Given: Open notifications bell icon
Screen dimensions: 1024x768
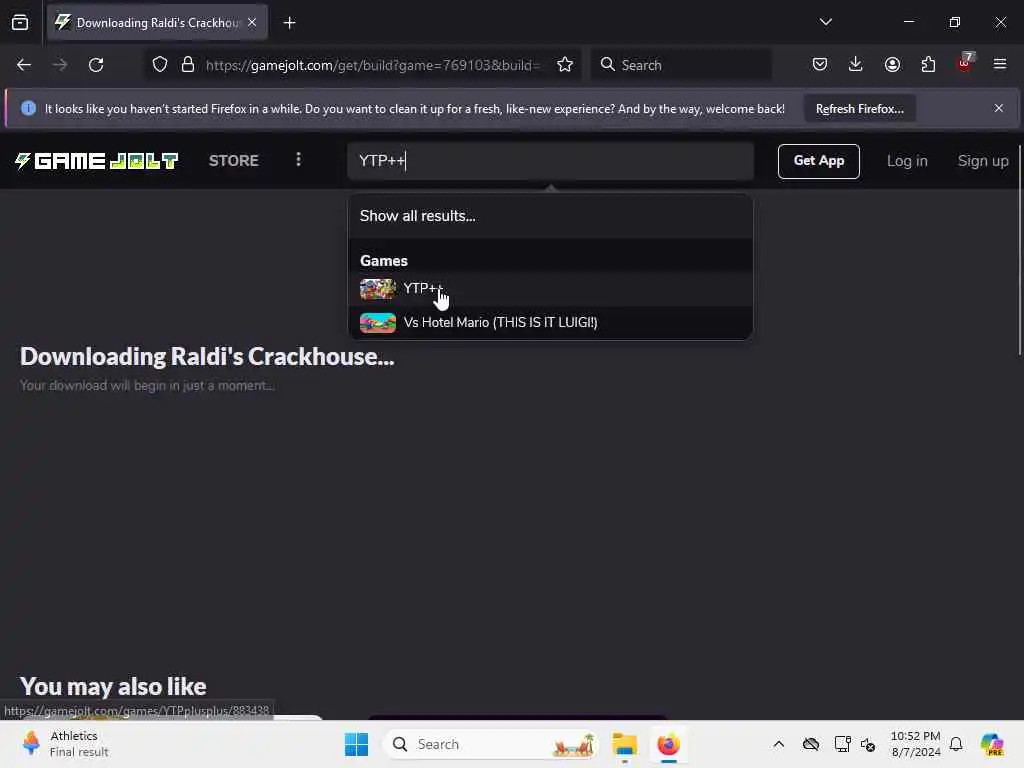Looking at the screenshot, I should pyautogui.click(x=956, y=744).
